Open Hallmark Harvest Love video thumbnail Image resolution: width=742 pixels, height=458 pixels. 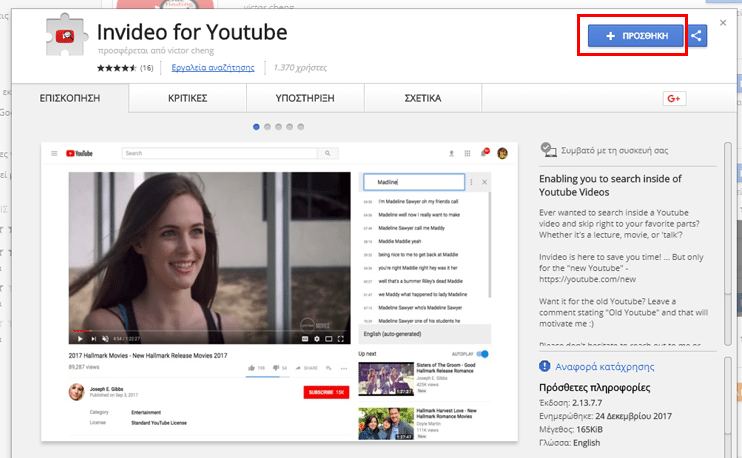point(386,424)
